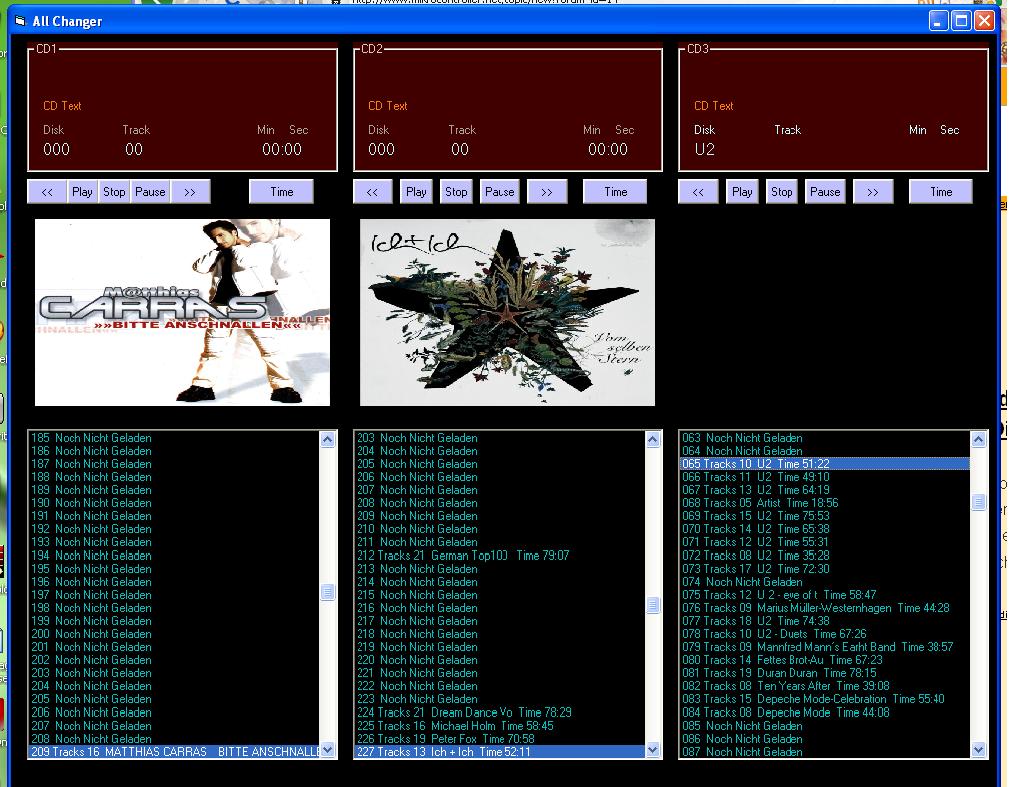Select disc 185 Noch Nicht Geladen
This screenshot has width=1014, height=787.
tap(175, 438)
